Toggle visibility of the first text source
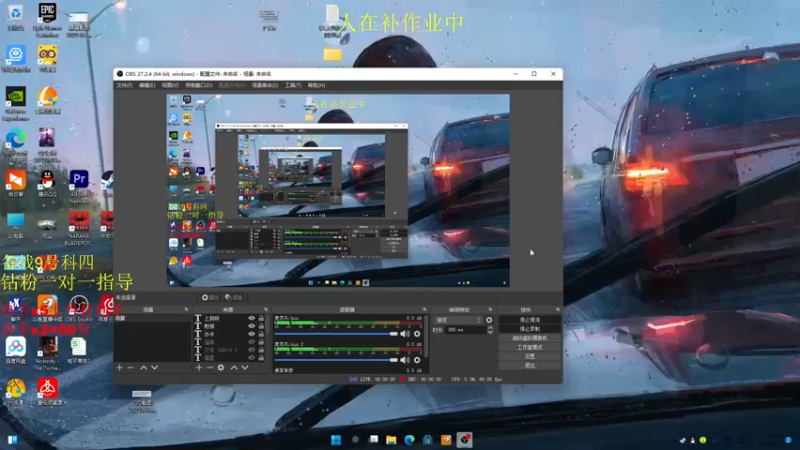This screenshot has width=800, height=450. click(252, 318)
